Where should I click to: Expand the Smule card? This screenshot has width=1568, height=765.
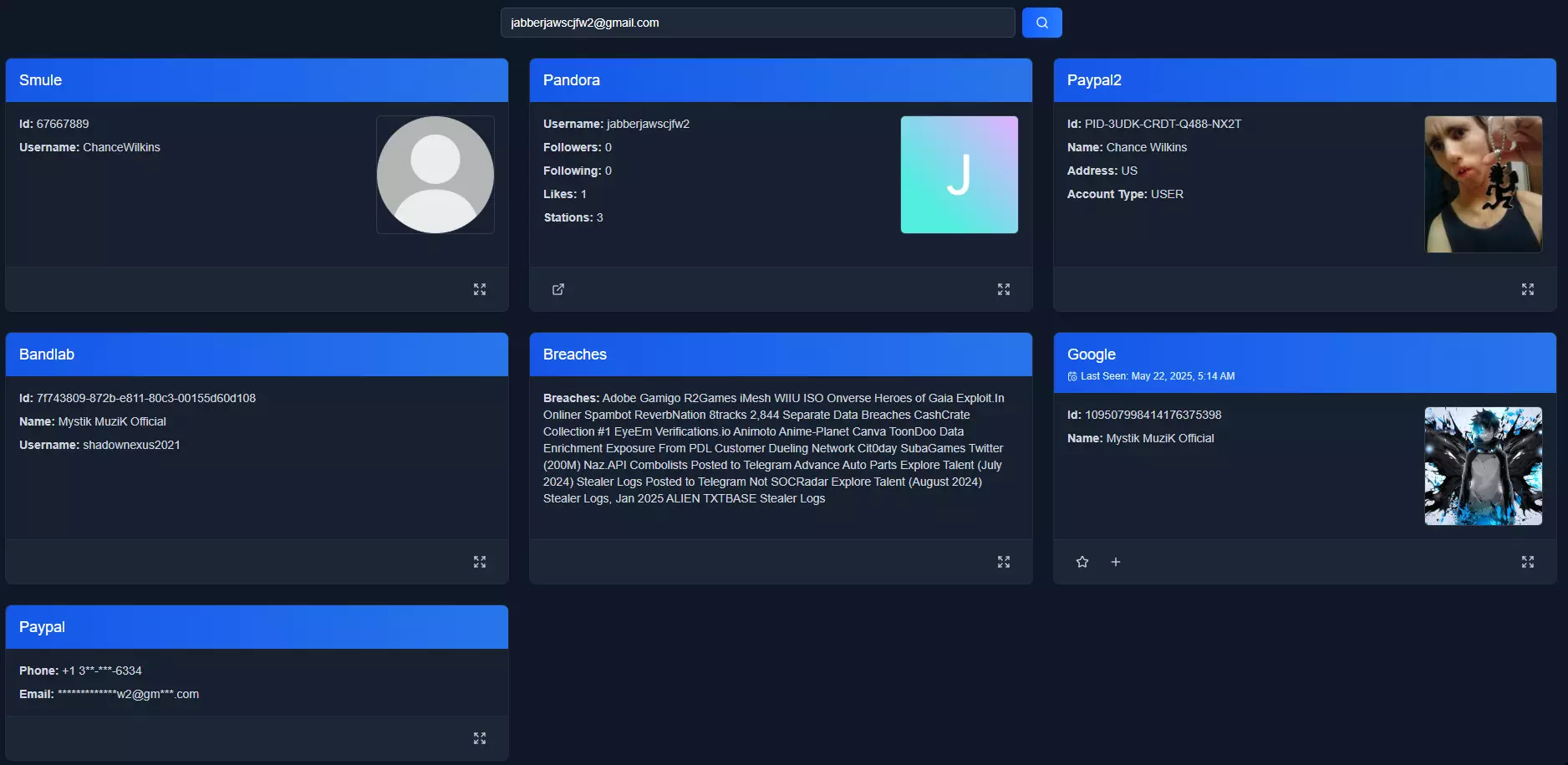[480, 289]
